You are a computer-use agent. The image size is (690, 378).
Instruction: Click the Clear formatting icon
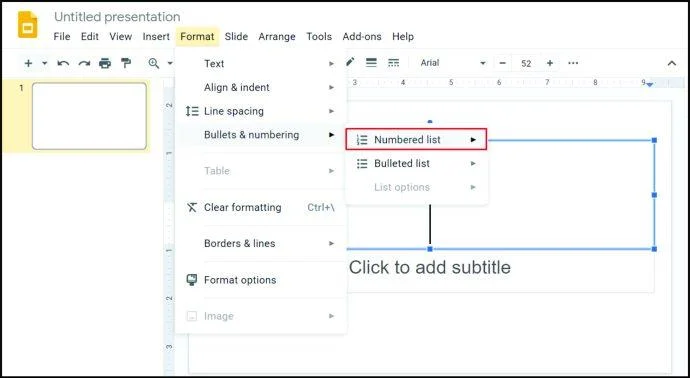[192, 208]
